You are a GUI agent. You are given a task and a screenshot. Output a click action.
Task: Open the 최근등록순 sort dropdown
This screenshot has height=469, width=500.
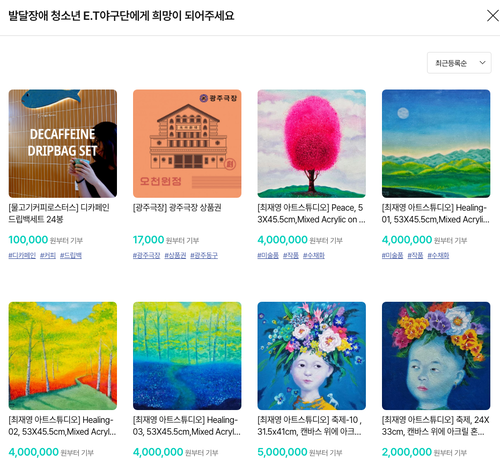coord(459,63)
